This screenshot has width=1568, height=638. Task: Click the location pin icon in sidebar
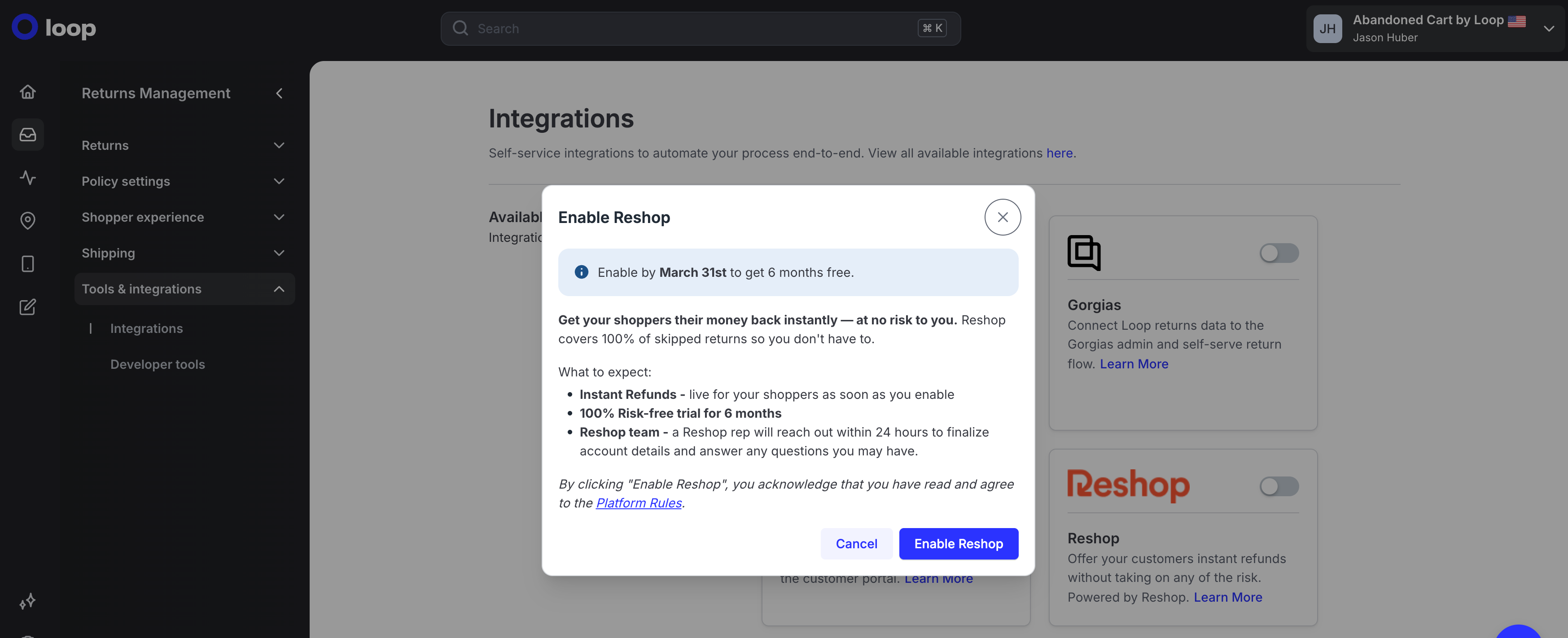[27, 220]
